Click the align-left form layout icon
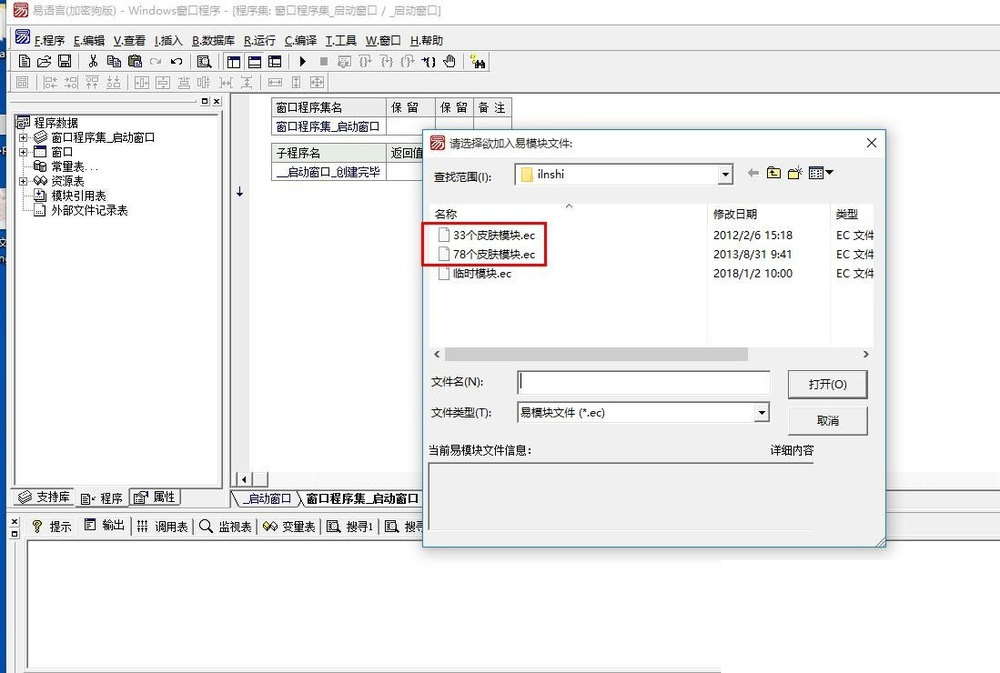 (50, 82)
